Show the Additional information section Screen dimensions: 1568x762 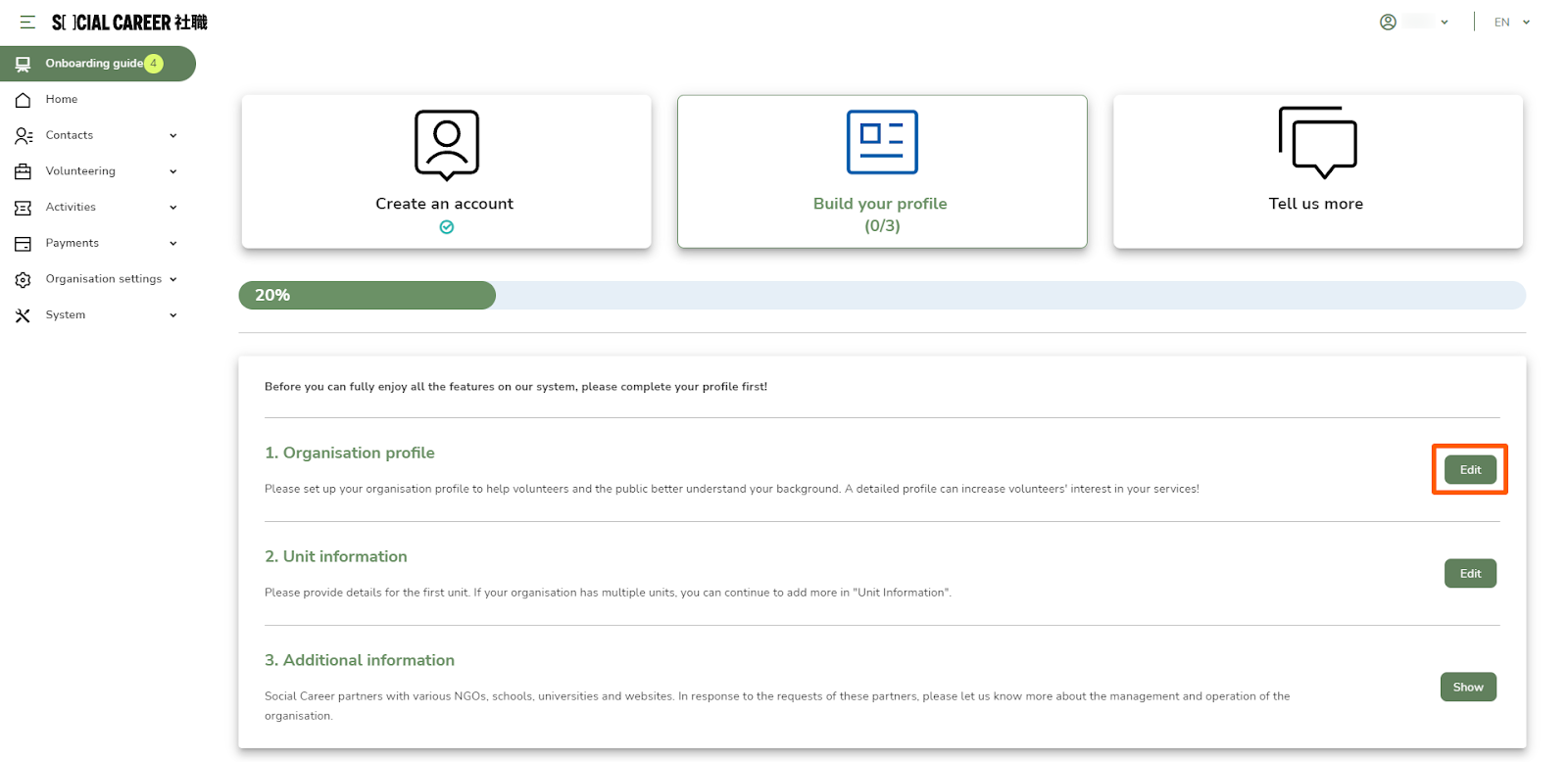click(x=1468, y=688)
